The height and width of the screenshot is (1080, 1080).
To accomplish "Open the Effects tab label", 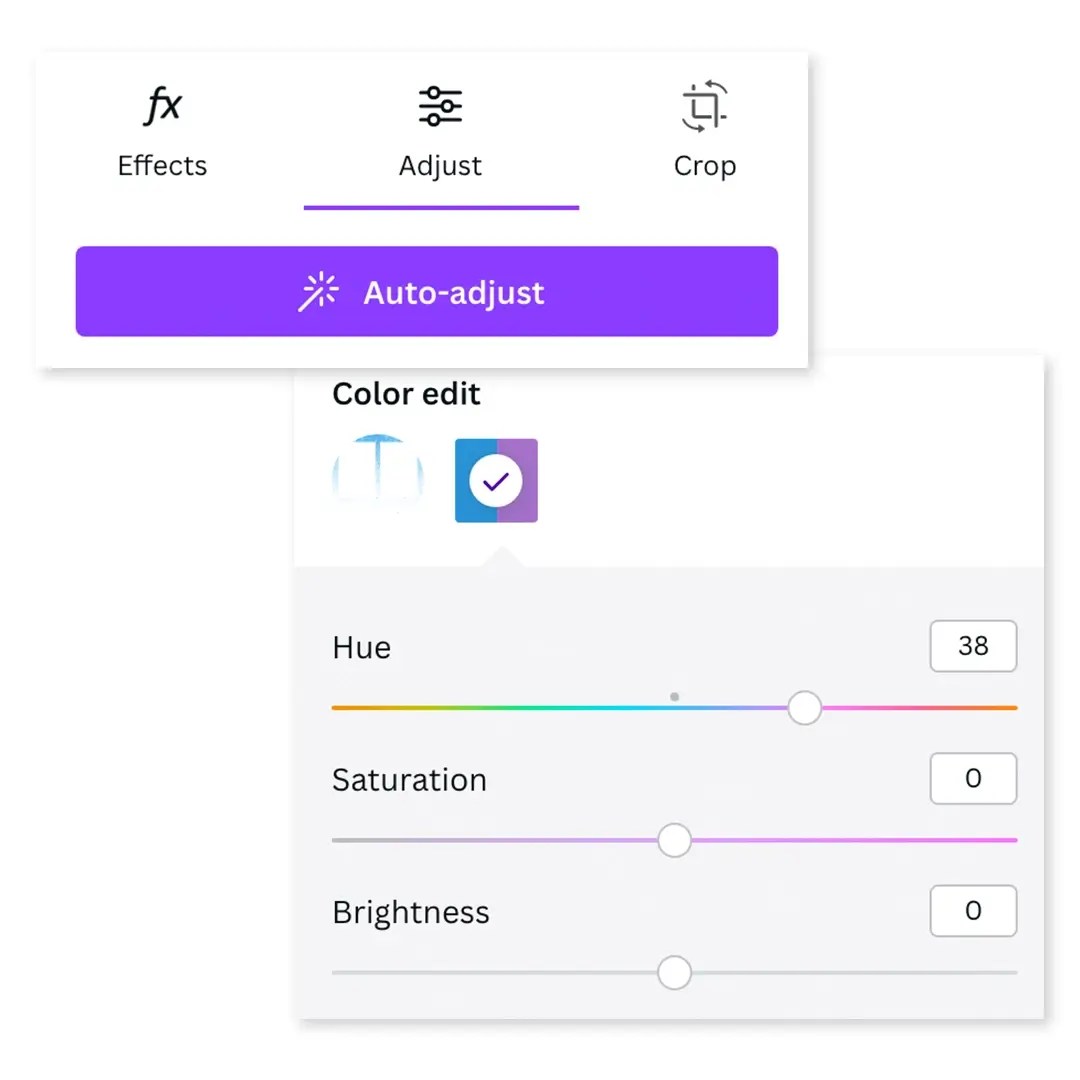I will [162, 166].
